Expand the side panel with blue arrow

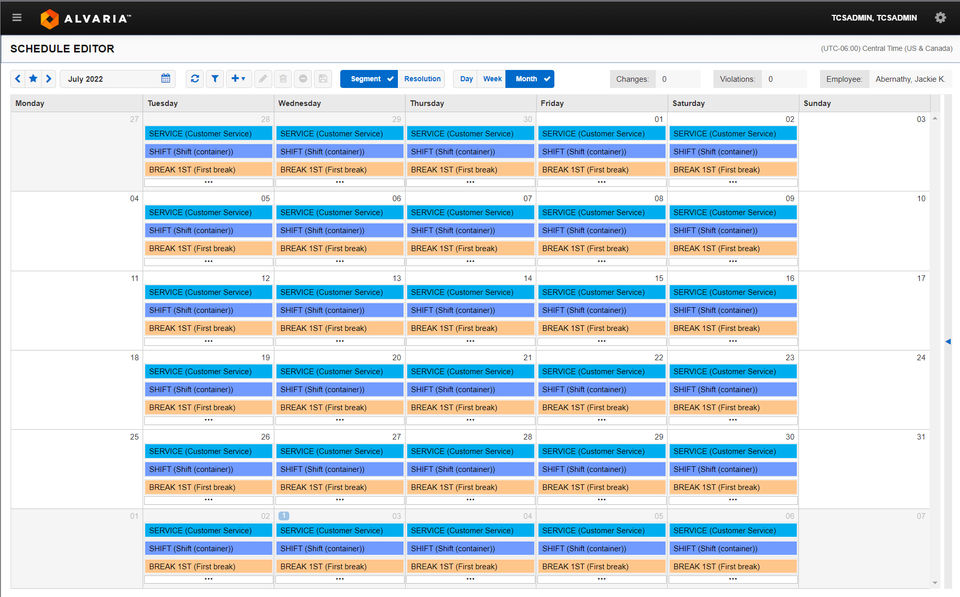(948, 342)
